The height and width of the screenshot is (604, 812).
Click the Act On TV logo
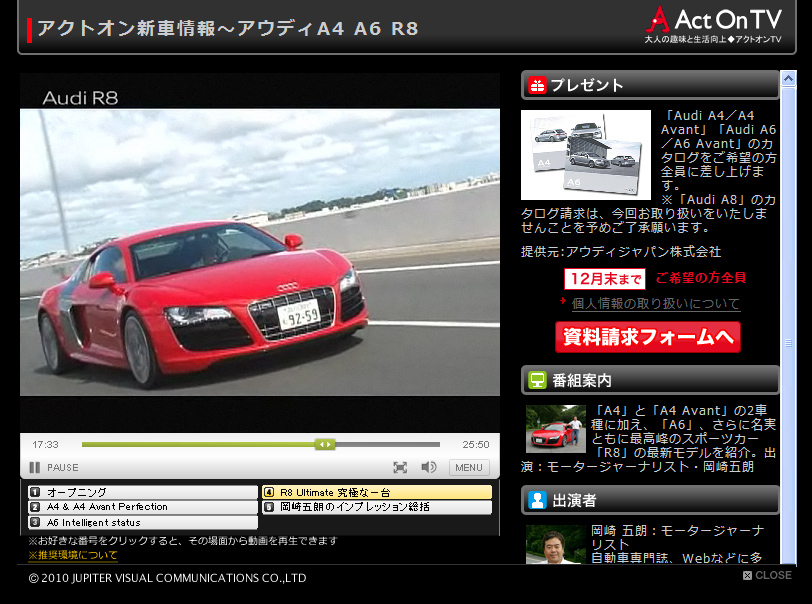click(714, 25)
